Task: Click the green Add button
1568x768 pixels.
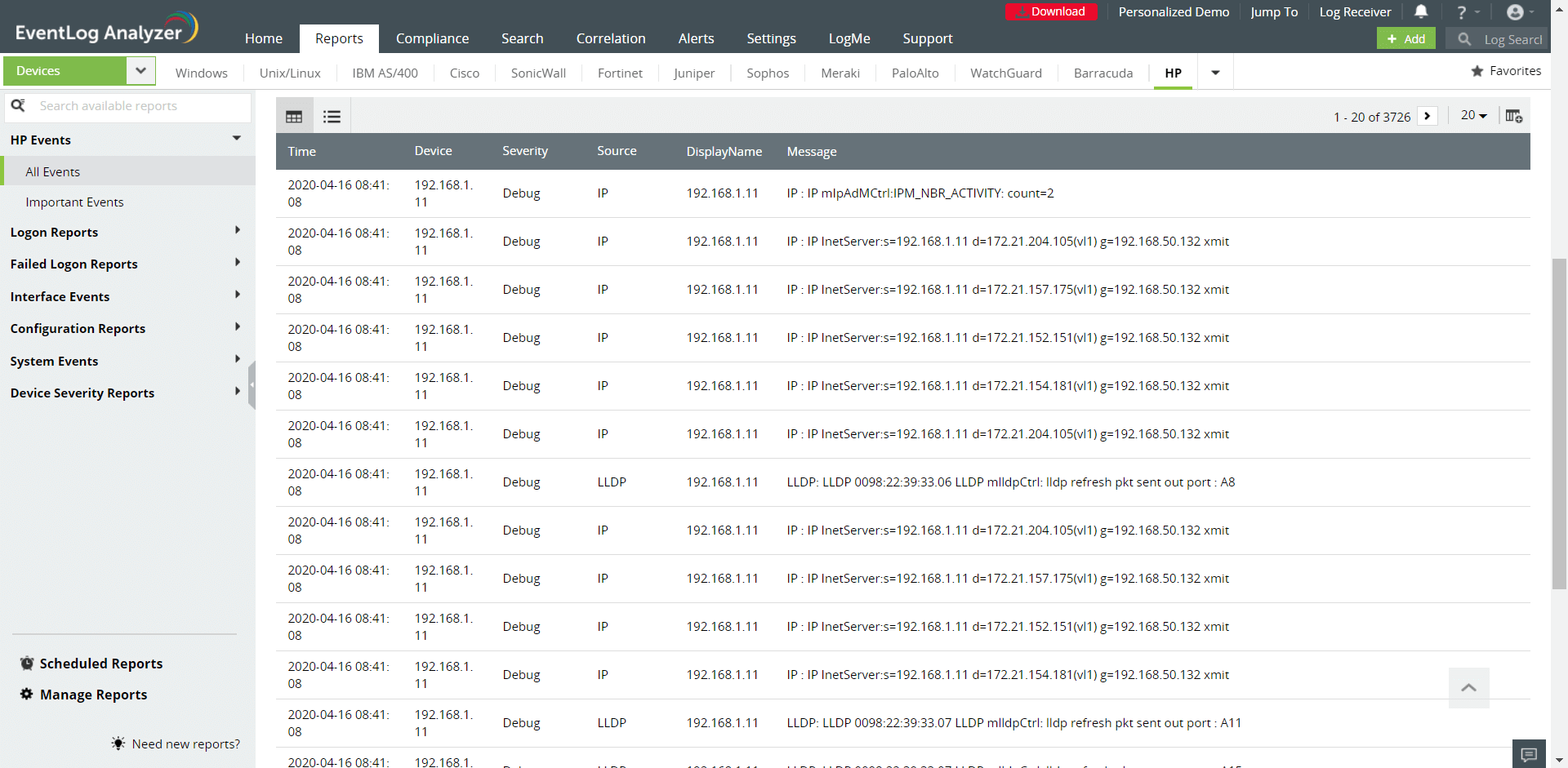Action: coord(1405,38)
